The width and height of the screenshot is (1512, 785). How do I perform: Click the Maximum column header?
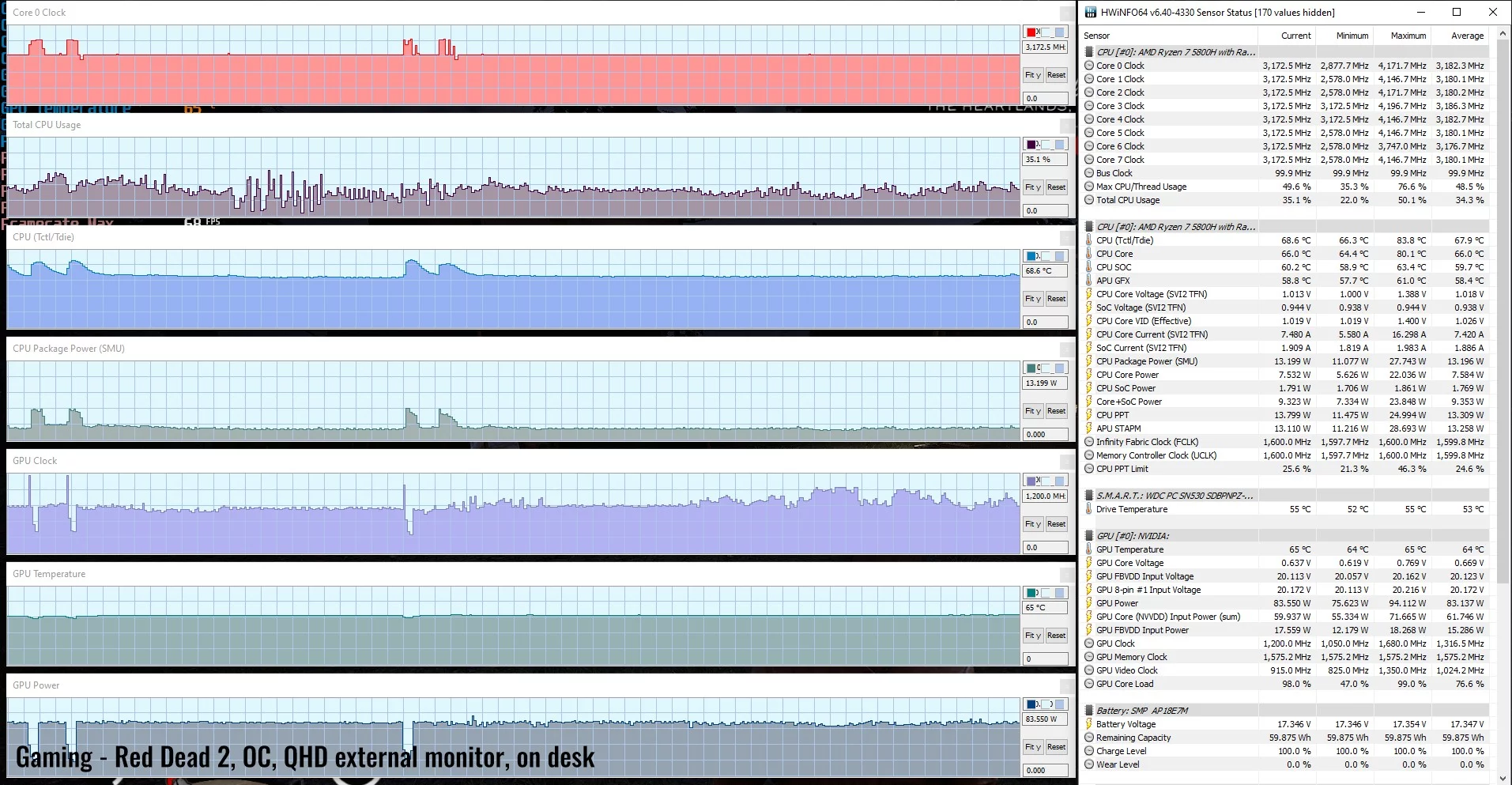tap(1408, 36)
